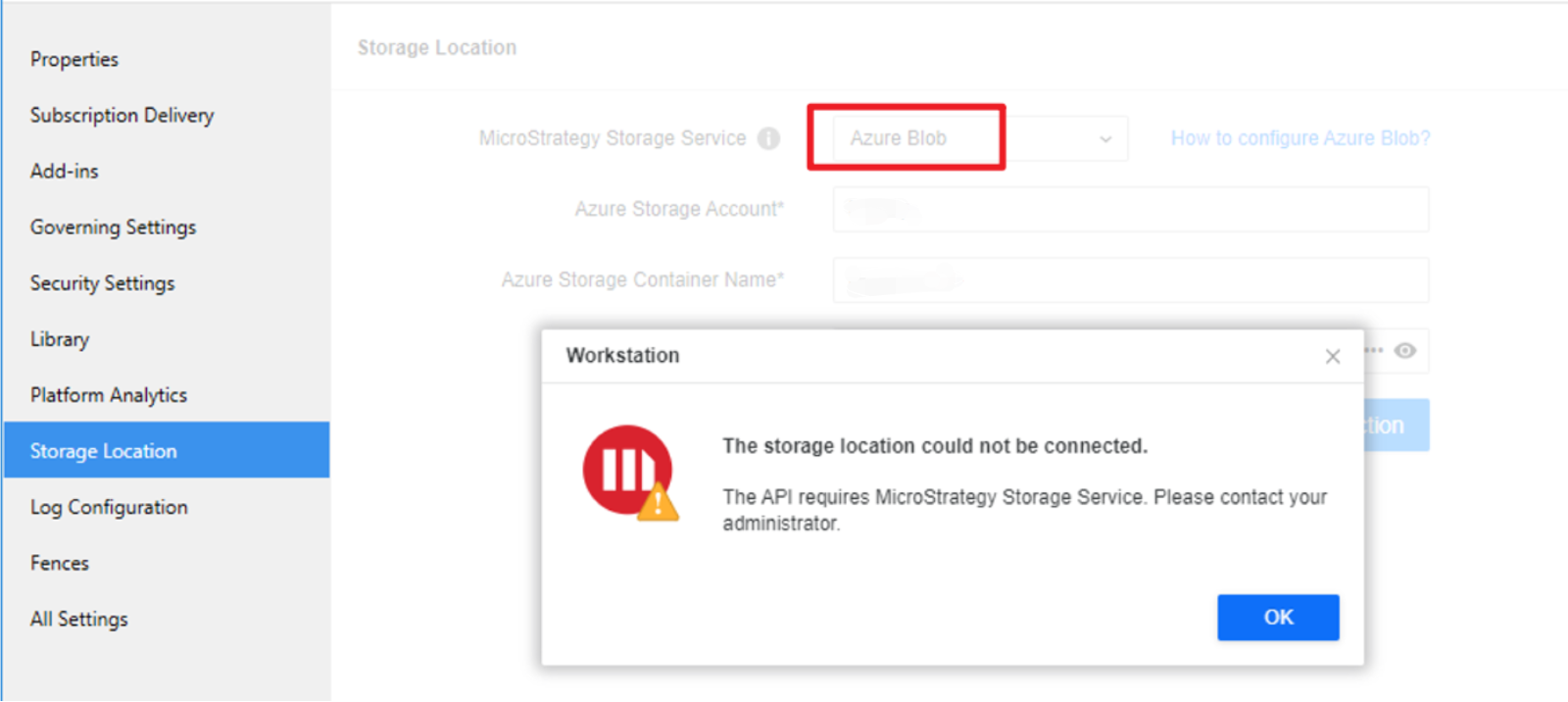
Task: Click the Azure Storage Account field
Action: coord(1130,210)
